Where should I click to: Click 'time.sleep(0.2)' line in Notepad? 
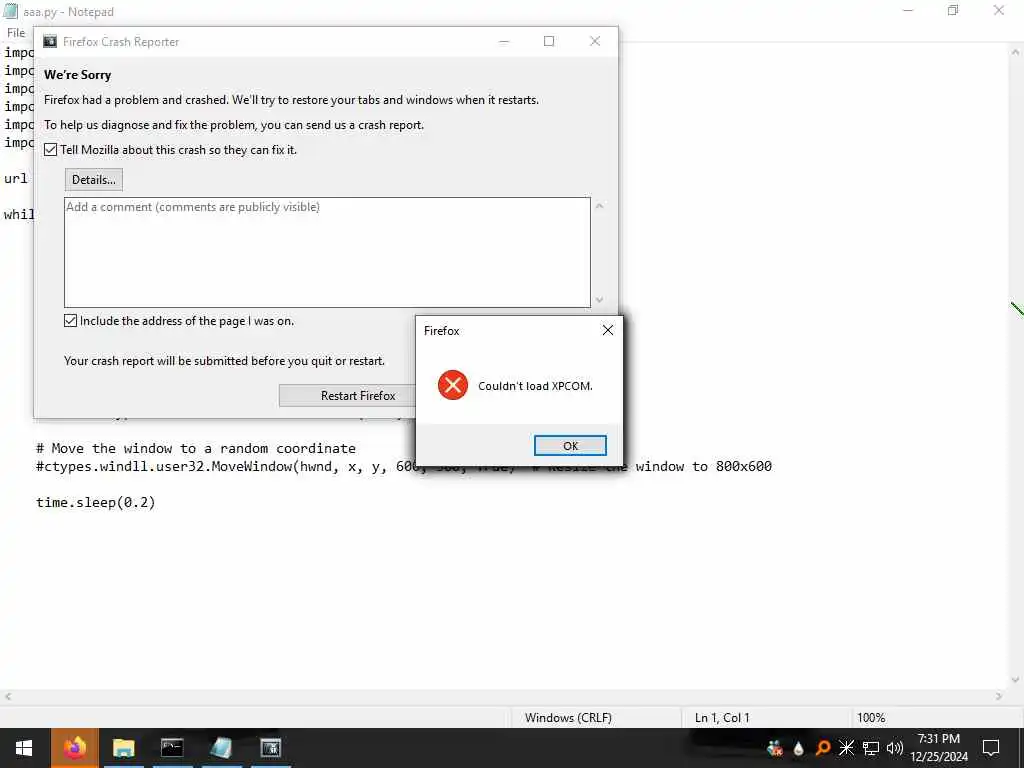(x=95, y=502)
